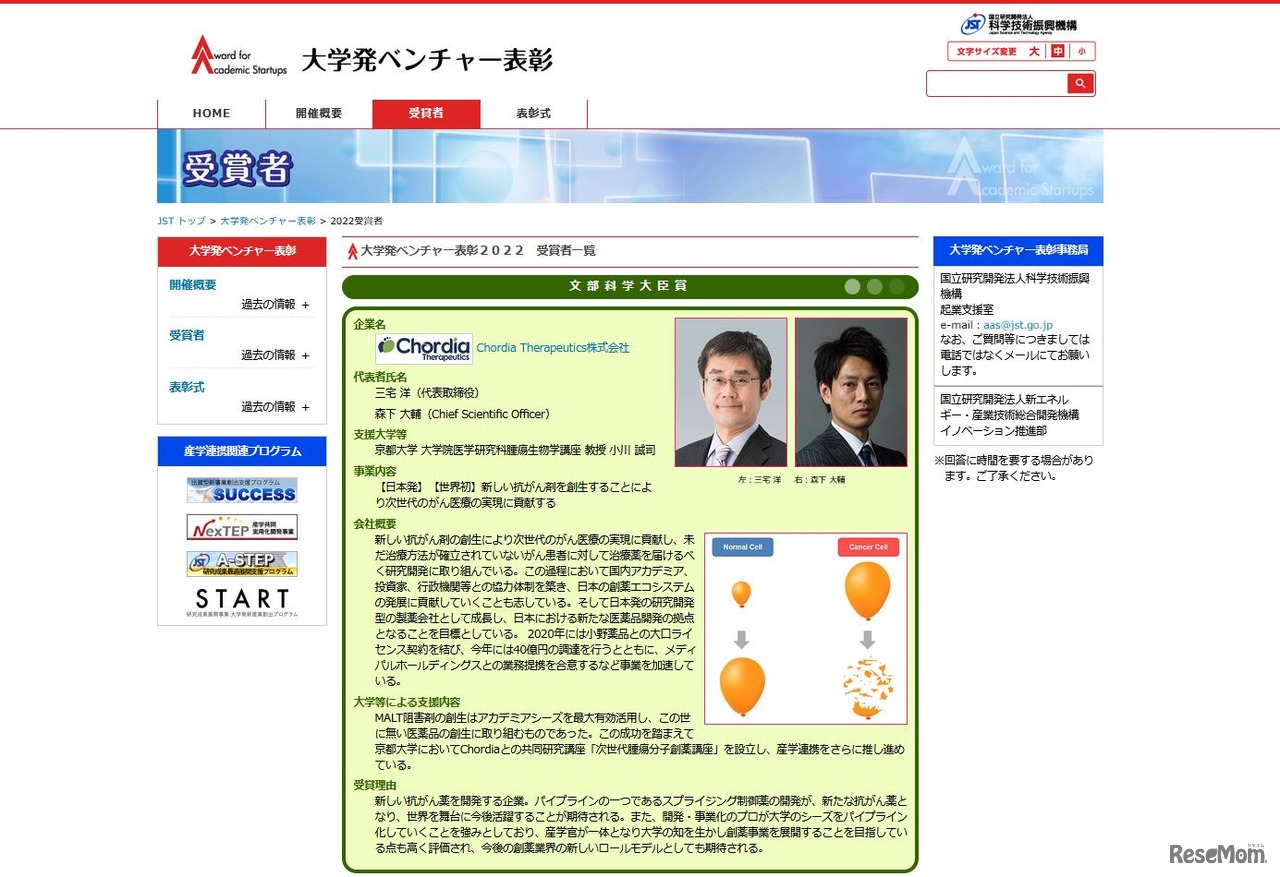Expand 過去の情報 under sidebar 受賞者

[275, 355]
